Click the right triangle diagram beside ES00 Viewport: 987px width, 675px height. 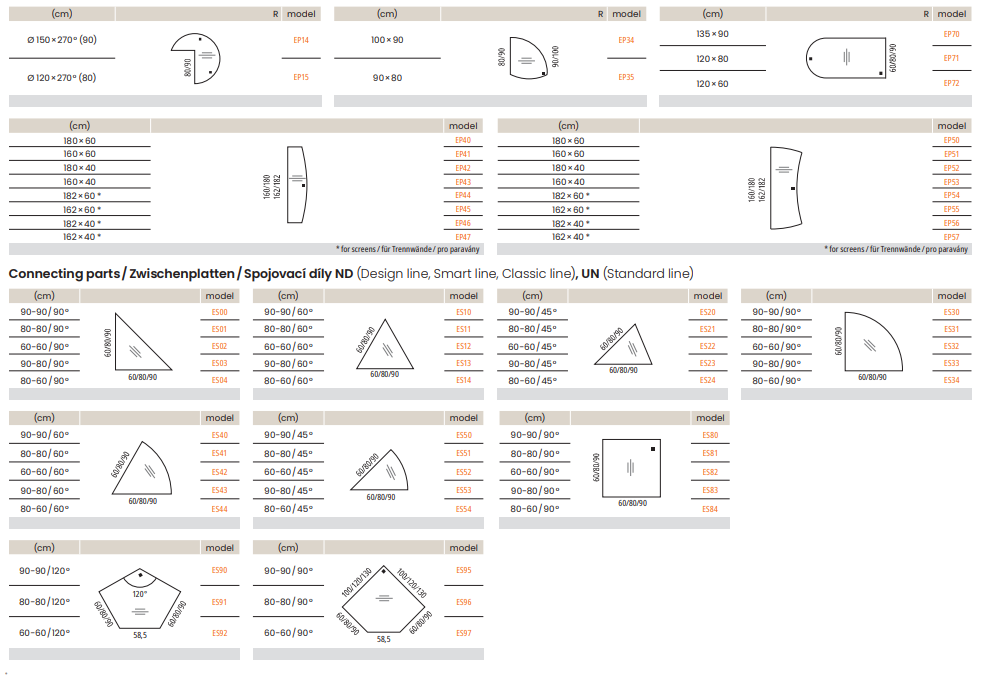tap(143, 341)
